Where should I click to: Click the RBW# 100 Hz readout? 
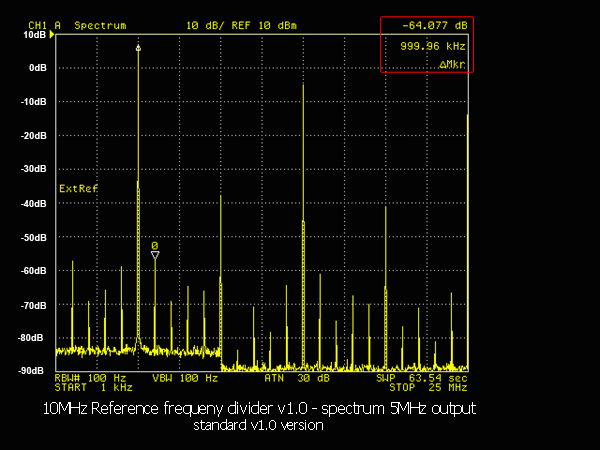pyautogui.click(x=90, y=378)
